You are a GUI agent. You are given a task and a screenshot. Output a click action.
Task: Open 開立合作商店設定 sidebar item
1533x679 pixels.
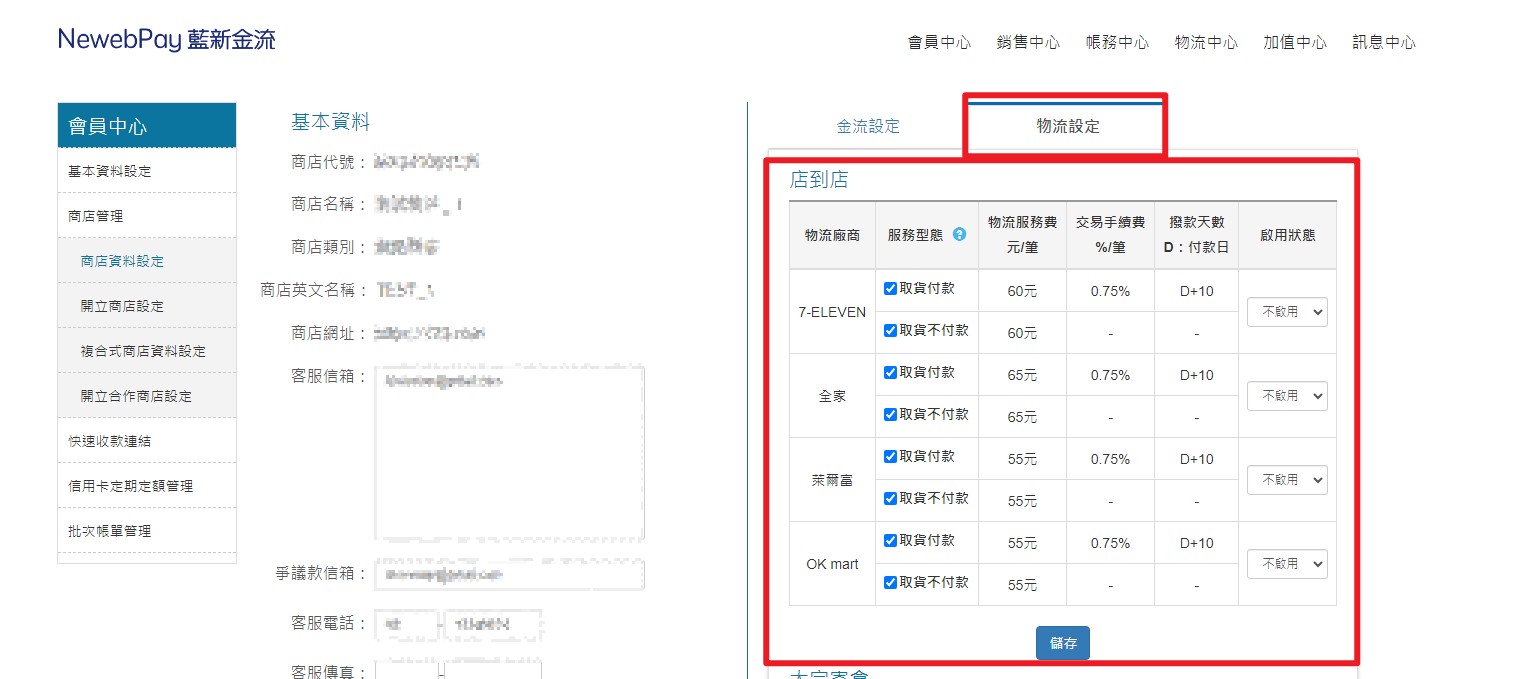pyautogui.click(x=147, y=396)
